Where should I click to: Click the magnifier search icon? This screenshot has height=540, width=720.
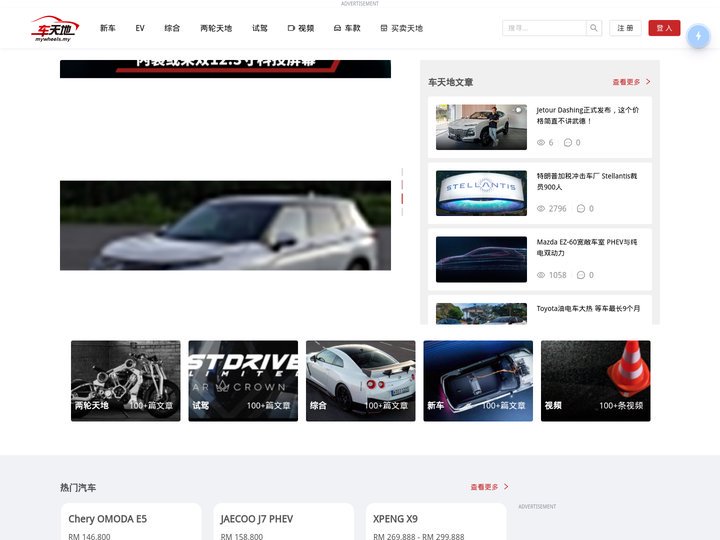[x=594, y=28]
